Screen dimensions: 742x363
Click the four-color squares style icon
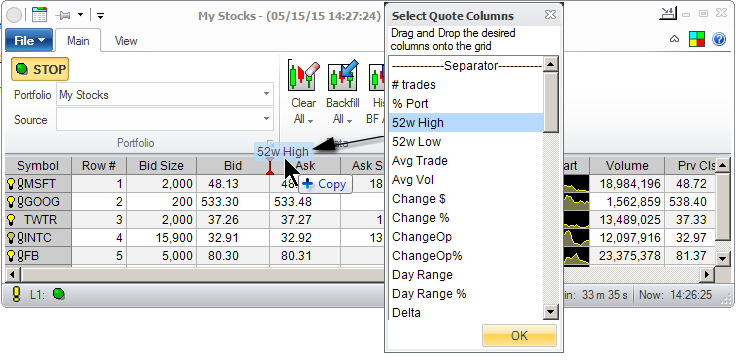point(697,39)
